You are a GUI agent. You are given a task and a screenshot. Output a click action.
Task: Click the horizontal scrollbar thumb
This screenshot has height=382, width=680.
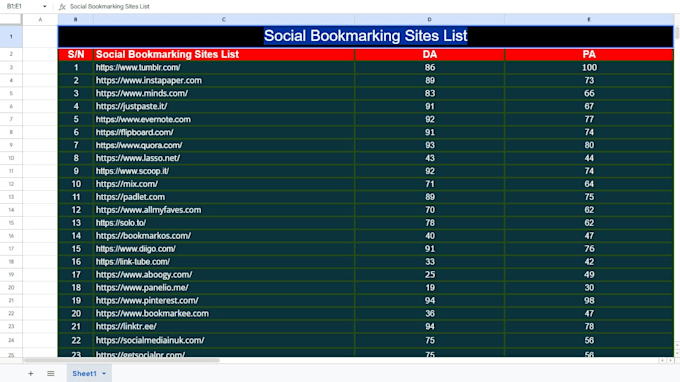pyautogui.click(x=122, y=360)
